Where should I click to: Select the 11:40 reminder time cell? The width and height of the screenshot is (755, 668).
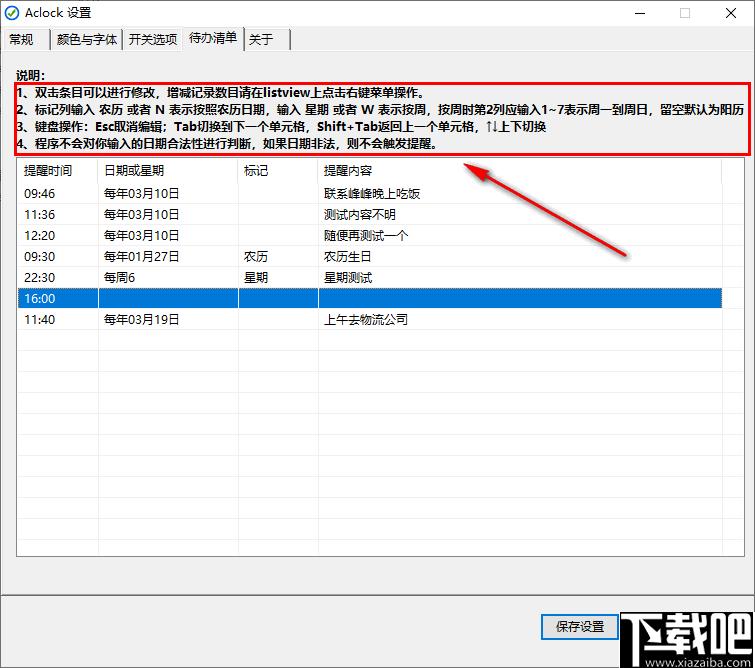point(39,319)
